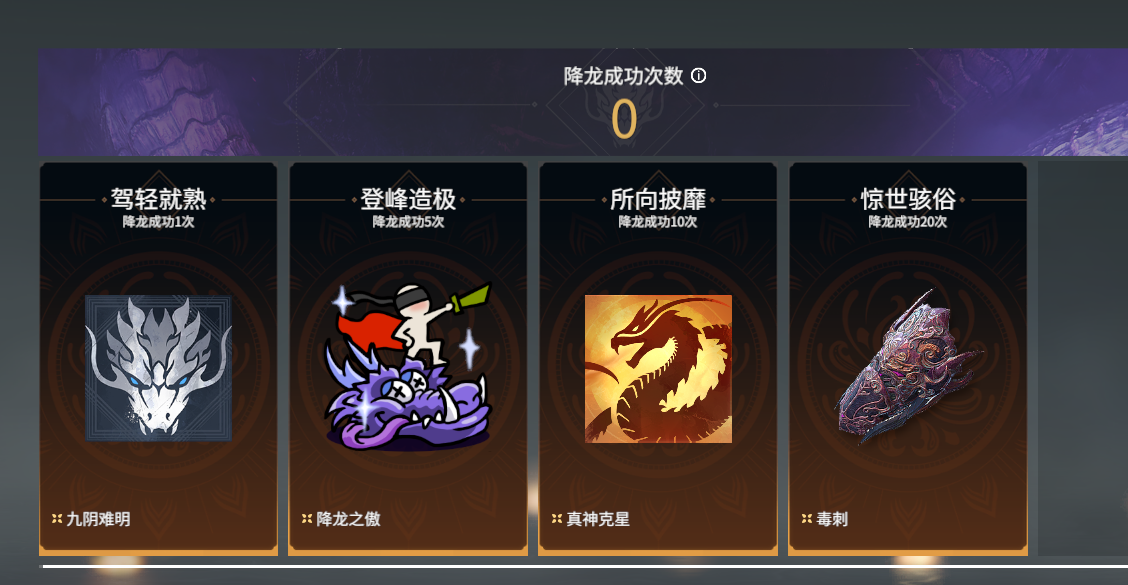This screenshot has height=585, width=1128.
Task: Click the marker icon before 毒刺
Action: [x=806, y=518]
